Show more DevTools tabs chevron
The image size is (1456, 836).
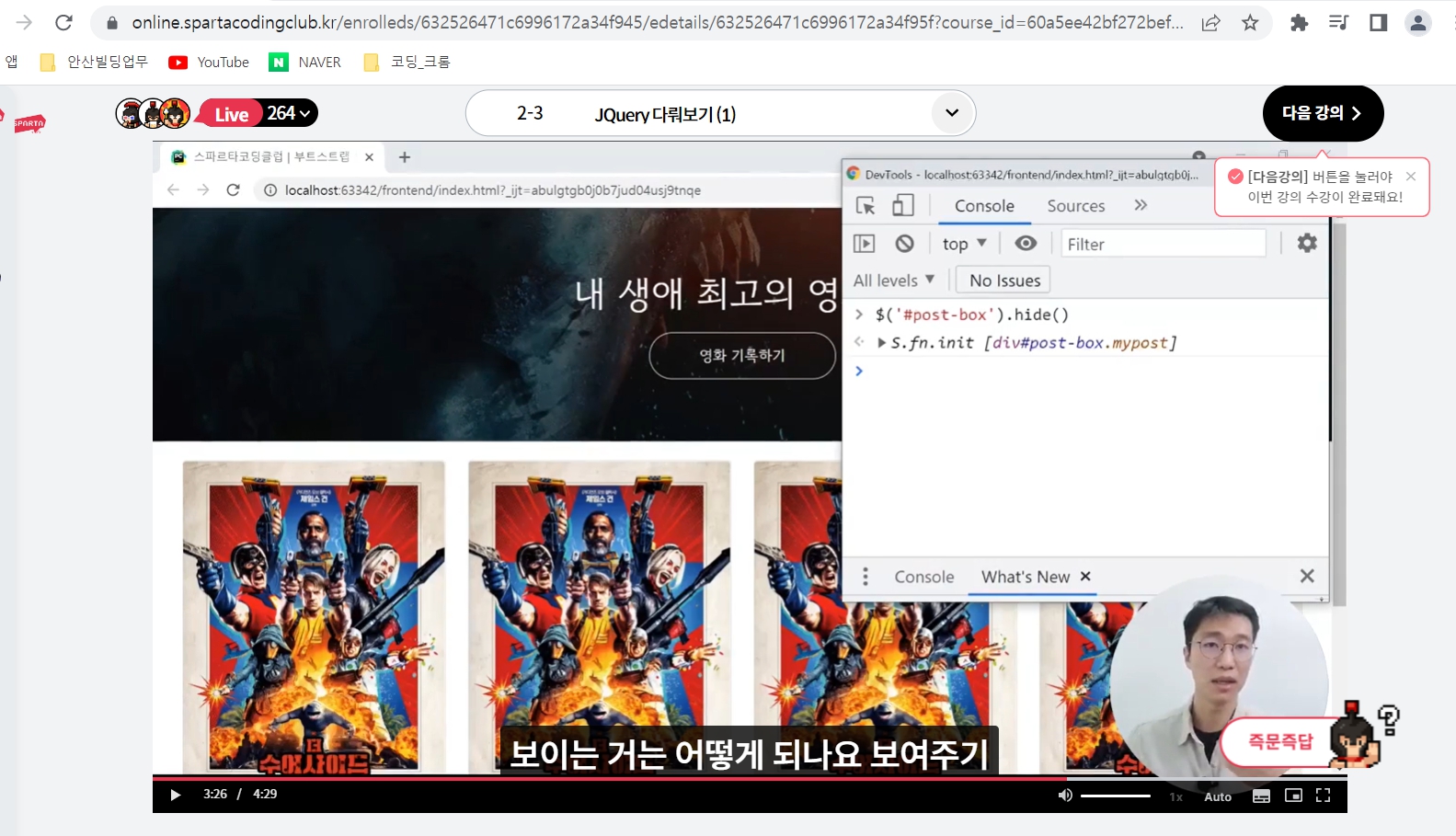(x=1141, y=205)
